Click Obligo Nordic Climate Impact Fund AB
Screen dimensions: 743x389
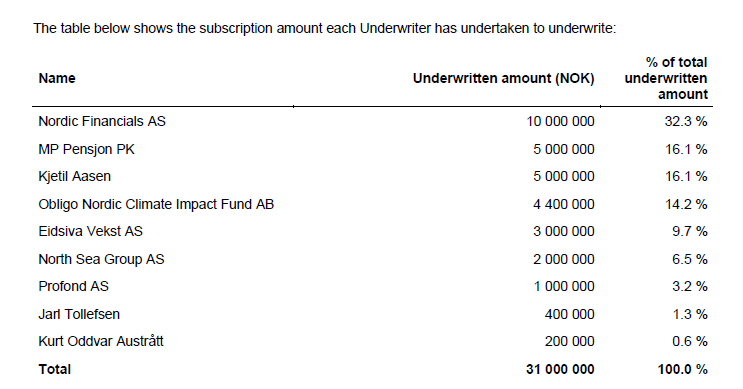156,204
